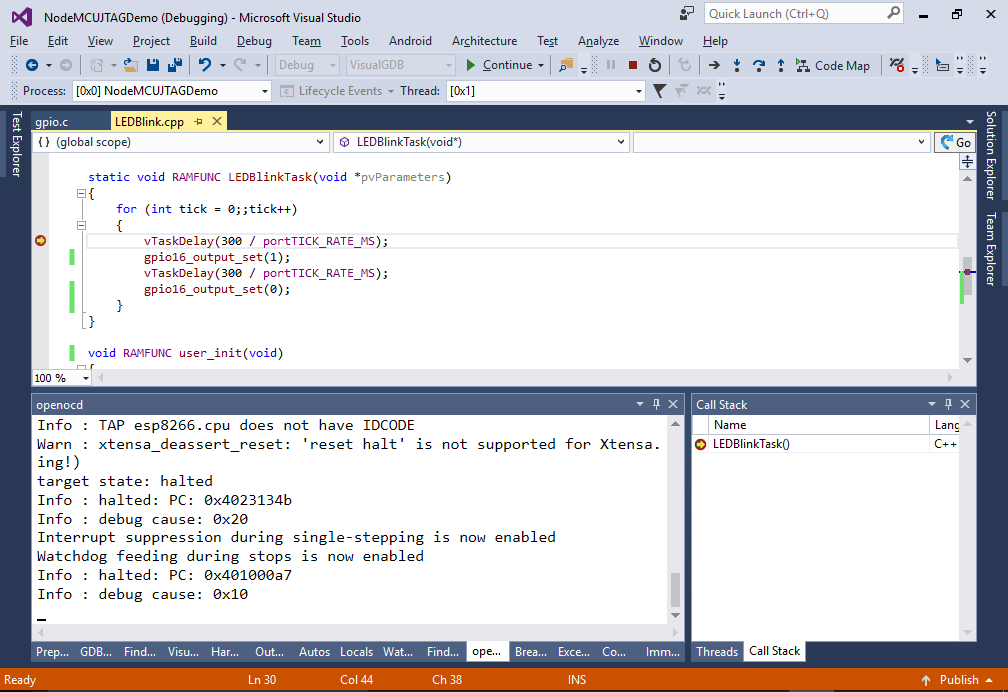Screen dimensions: 1008x692
Task: Close the LEDBlink.cpp tab
Action: pyautogui.click(x=217, y=121)
